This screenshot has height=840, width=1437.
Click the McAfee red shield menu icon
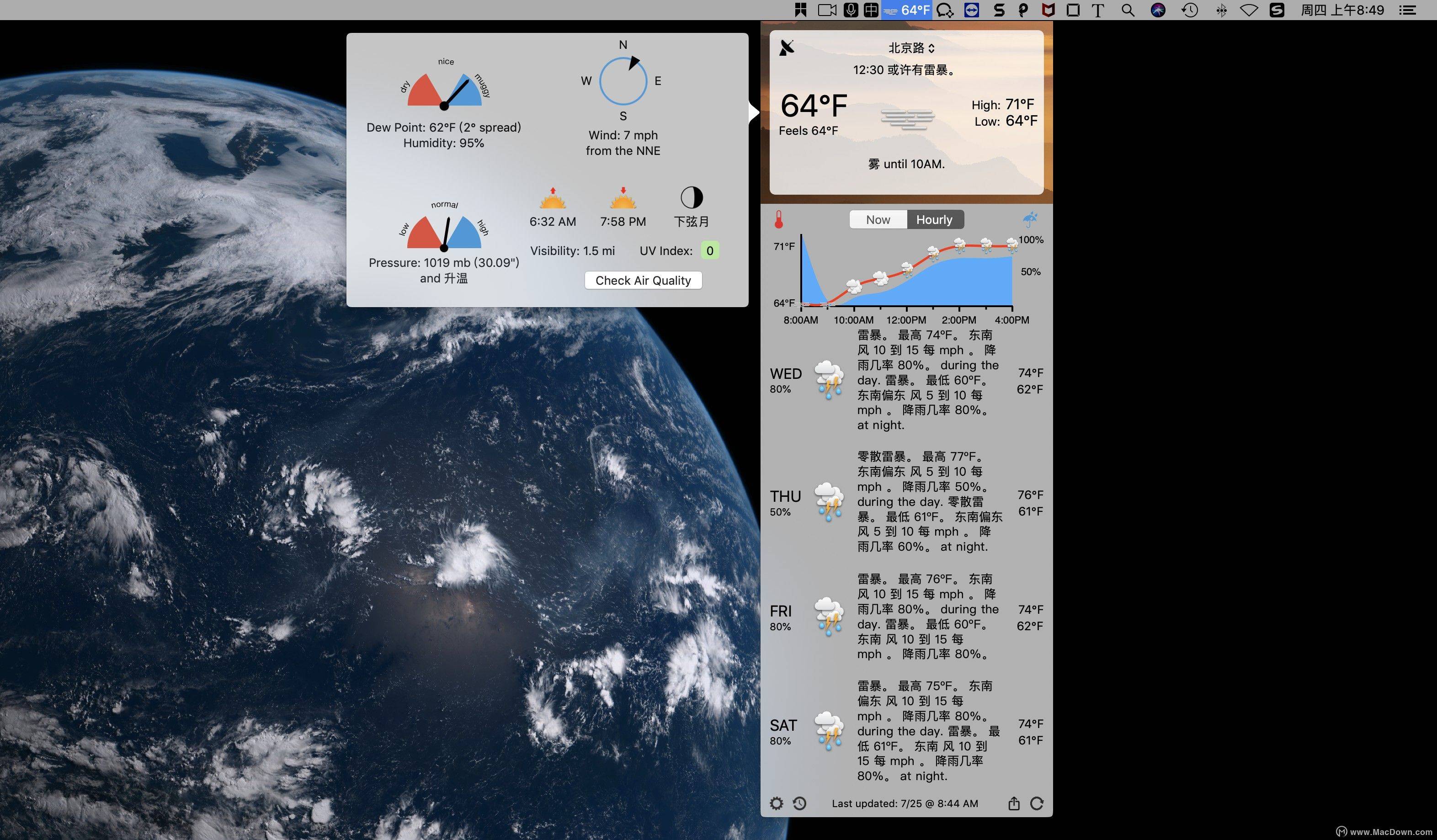pos(1048,10)
